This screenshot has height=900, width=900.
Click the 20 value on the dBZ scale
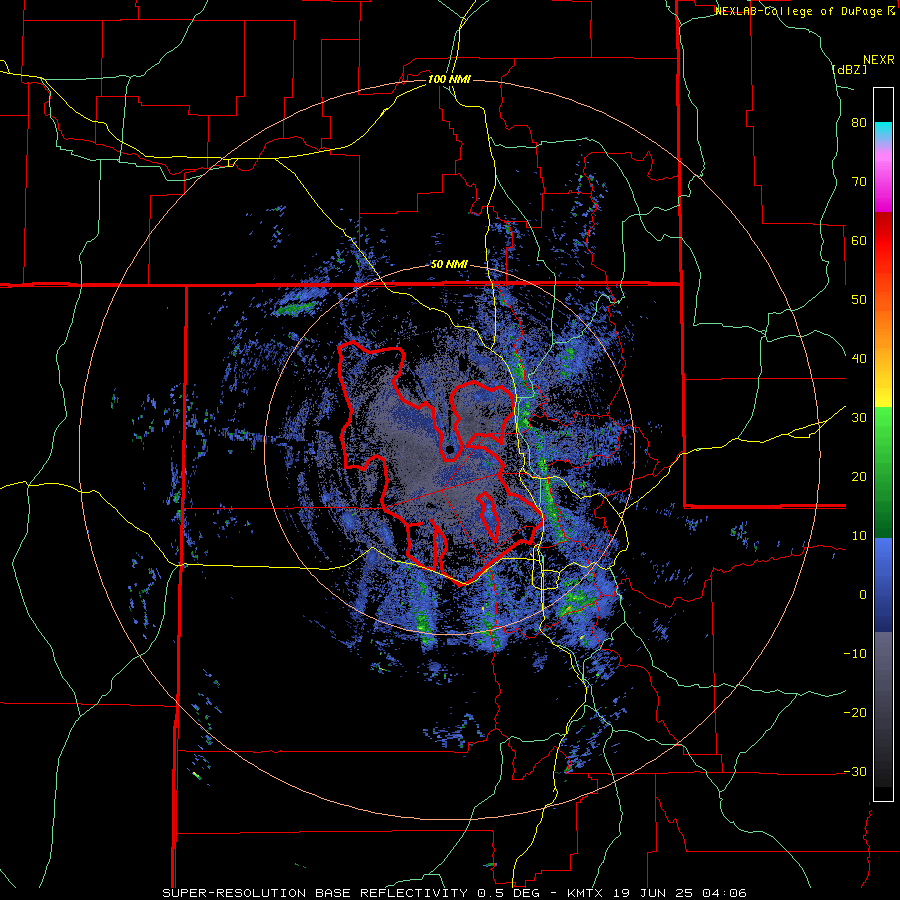(859, 477)
